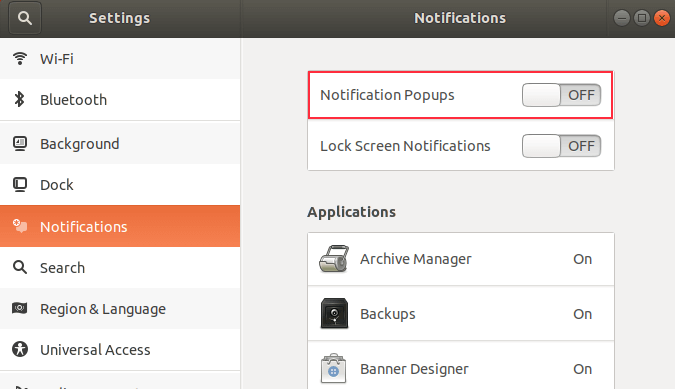Click the Applications section heading

[351, 212]
